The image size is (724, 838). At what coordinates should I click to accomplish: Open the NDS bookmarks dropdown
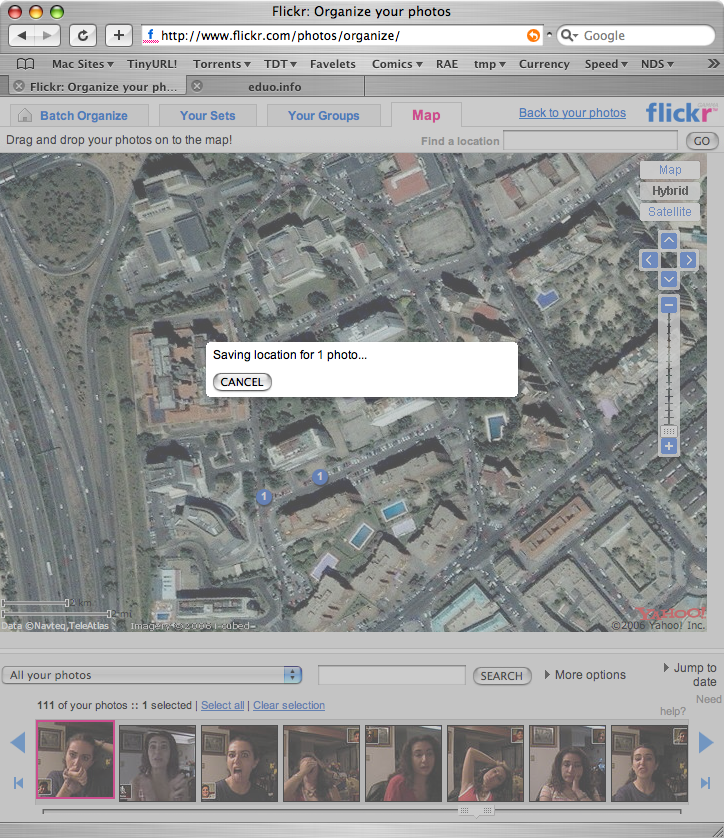coord(657,64)
